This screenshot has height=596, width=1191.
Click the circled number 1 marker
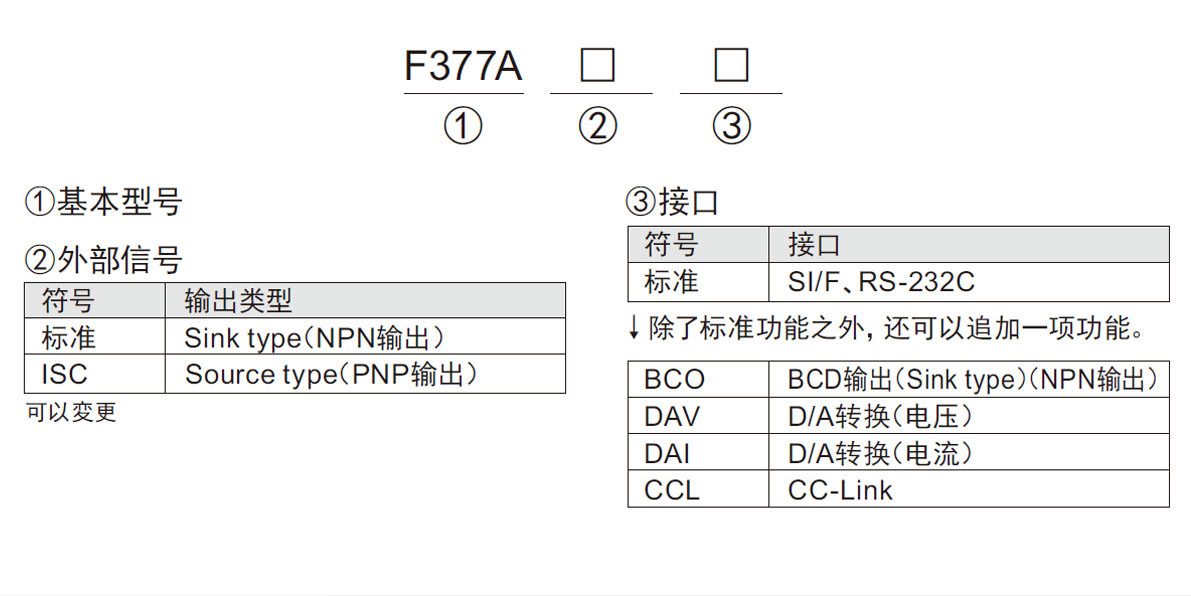pos(463,127)
